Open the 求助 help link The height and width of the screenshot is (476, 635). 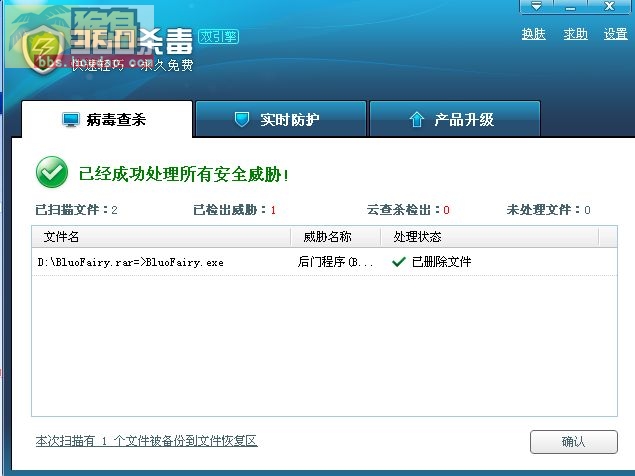[575, 34]
